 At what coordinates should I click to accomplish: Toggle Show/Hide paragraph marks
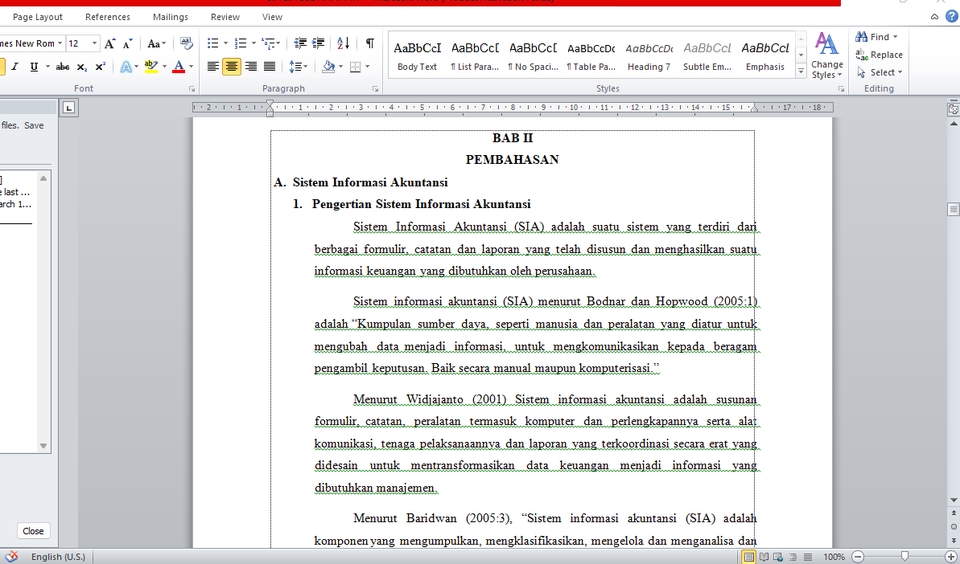click(370, 43)
